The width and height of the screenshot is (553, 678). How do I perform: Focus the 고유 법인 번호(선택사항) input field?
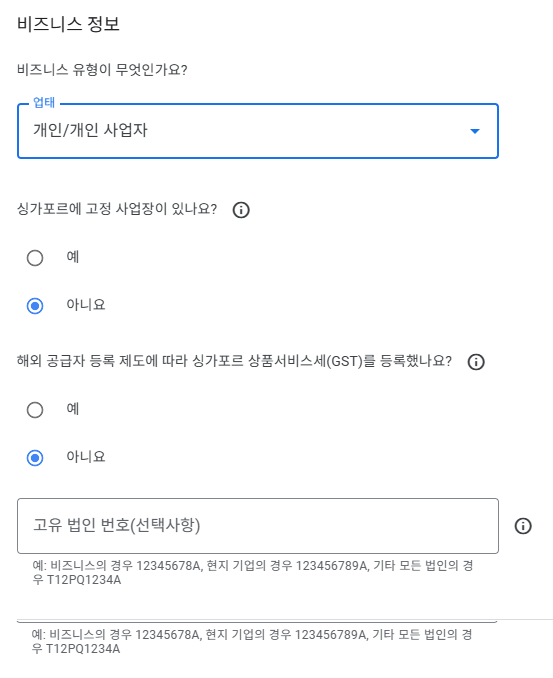258,526
